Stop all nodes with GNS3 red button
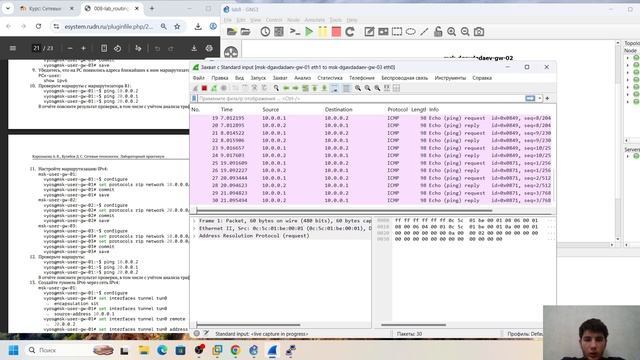Screen dimensions: 640x360 click(336, 31)
